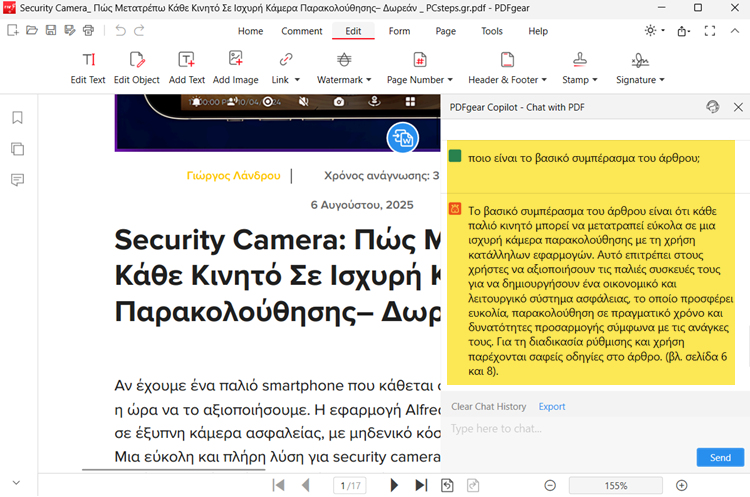Screen dimensions: 750x497
Task: Expand the Stamp dropdown arrow
Action: point(595,80)
